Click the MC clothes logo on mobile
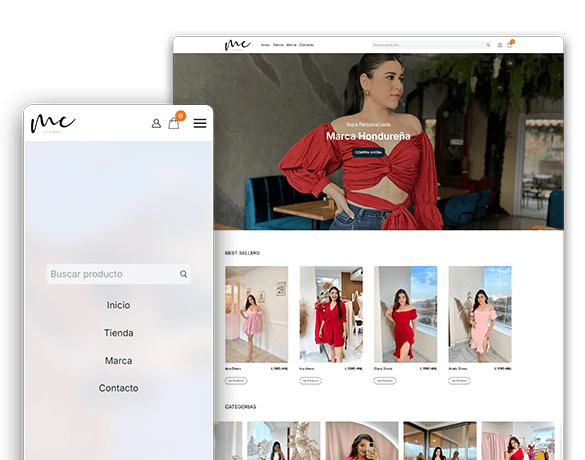This screenshot has width=585, height=460. pos(53,123)
